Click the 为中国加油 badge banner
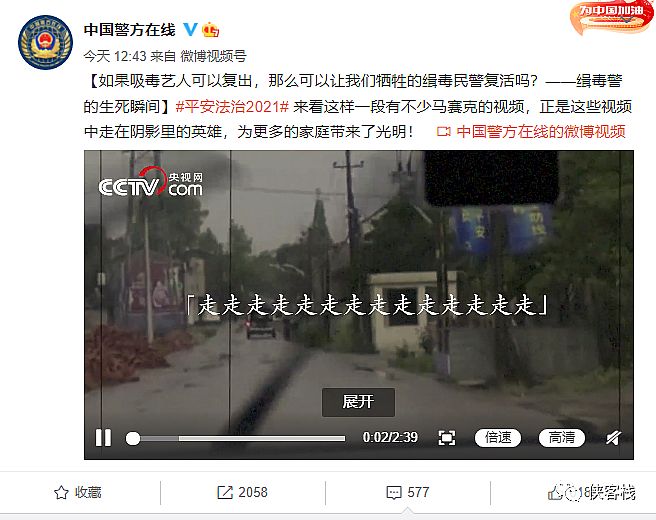656x520 pixels. click(x=612, y=18)
